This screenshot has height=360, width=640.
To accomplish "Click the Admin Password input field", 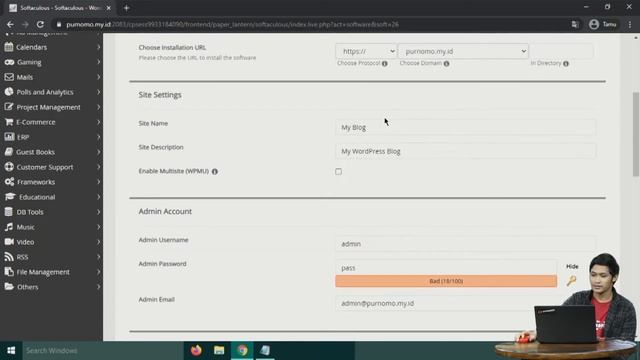I will point(446,268).
